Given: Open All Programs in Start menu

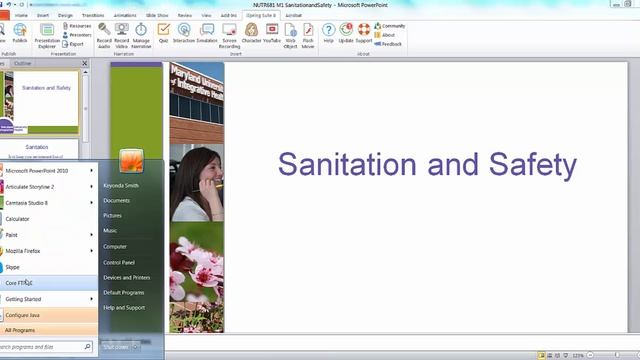Looking at the screenshot, I should click(x=49, y=330).
